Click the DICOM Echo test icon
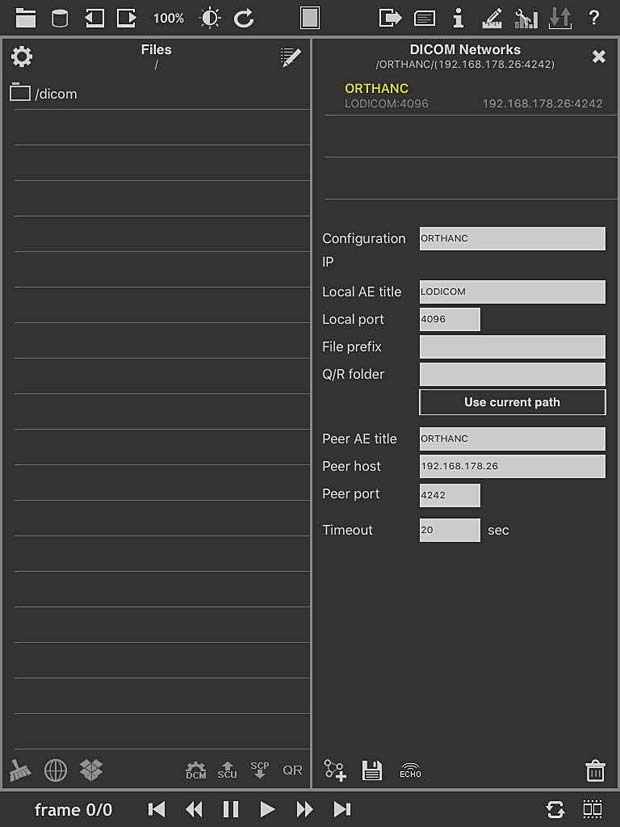 click(x=410, y=771)
